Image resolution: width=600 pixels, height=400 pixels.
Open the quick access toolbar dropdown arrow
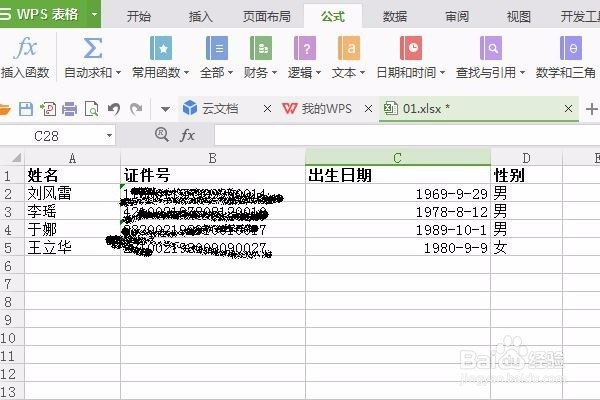[165, 109]
